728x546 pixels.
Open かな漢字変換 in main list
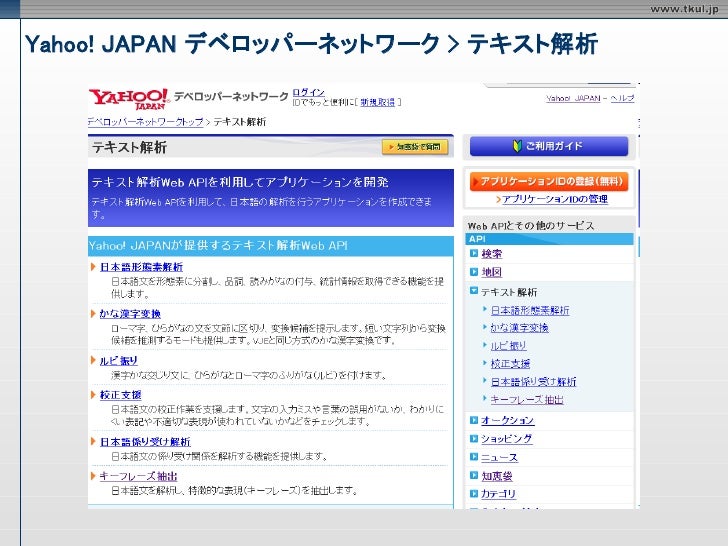point(130,314)
